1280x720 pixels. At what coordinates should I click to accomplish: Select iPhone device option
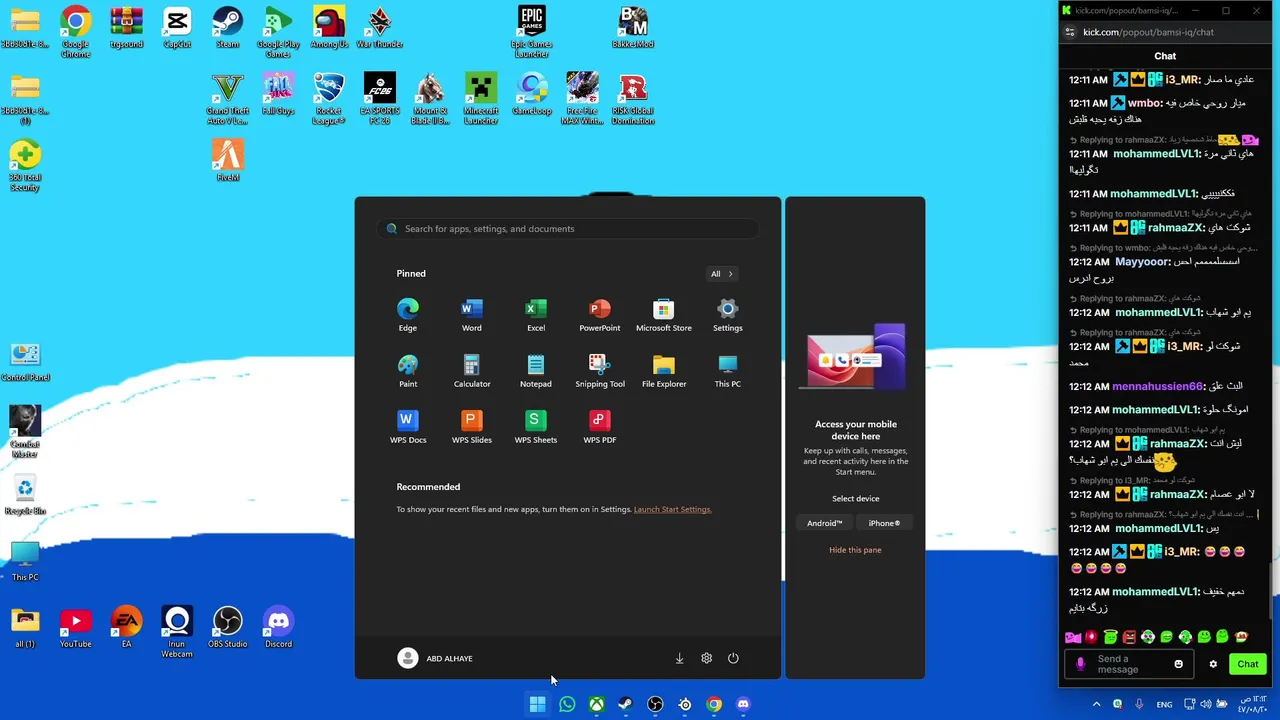click(x=884, y=523)
